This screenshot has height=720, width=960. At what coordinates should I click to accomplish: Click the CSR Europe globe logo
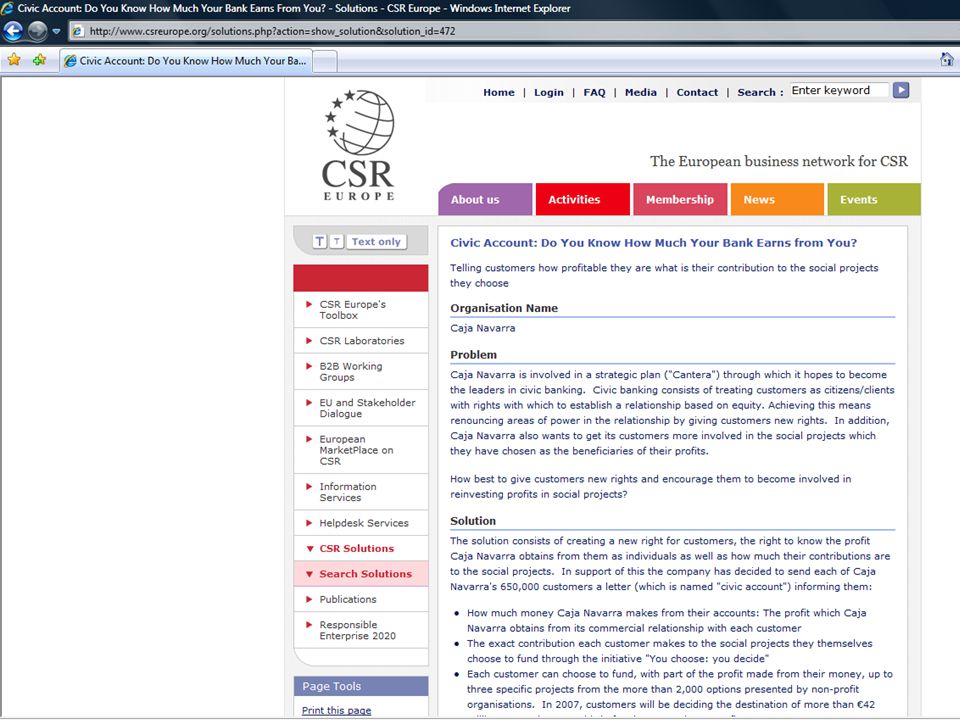(359, 145)
